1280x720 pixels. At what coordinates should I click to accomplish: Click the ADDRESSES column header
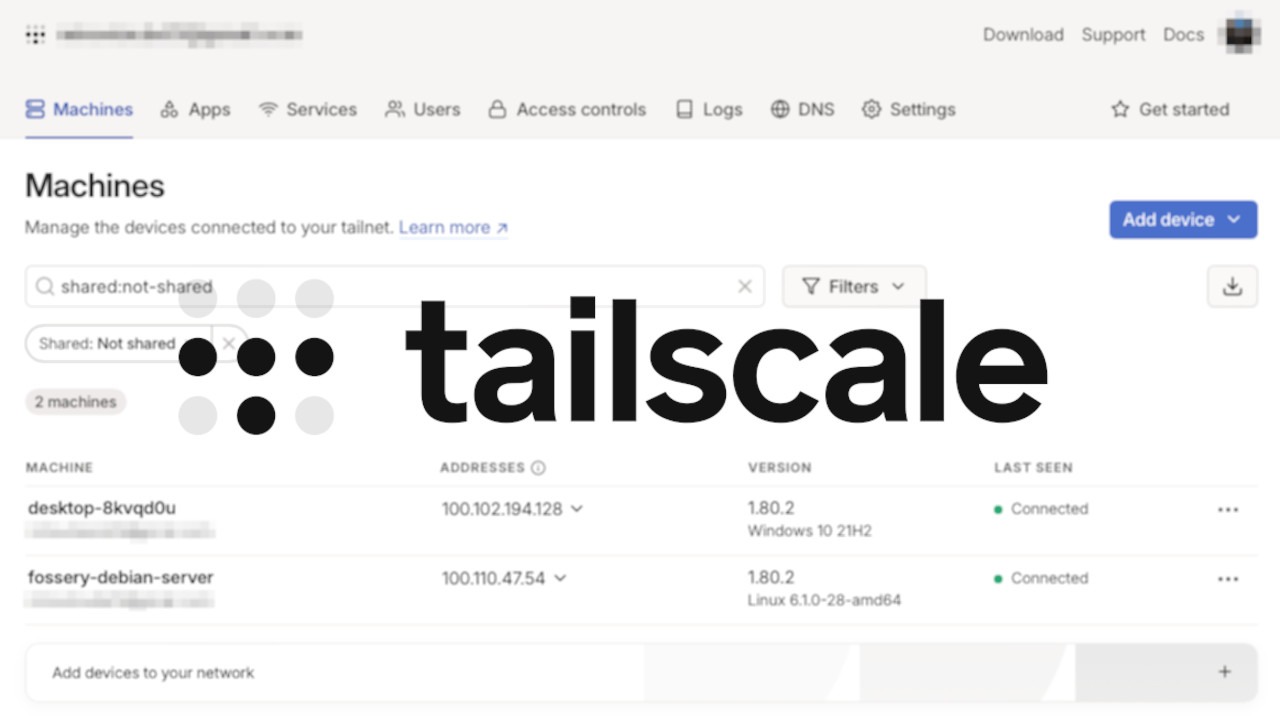(x=482, y=468)
